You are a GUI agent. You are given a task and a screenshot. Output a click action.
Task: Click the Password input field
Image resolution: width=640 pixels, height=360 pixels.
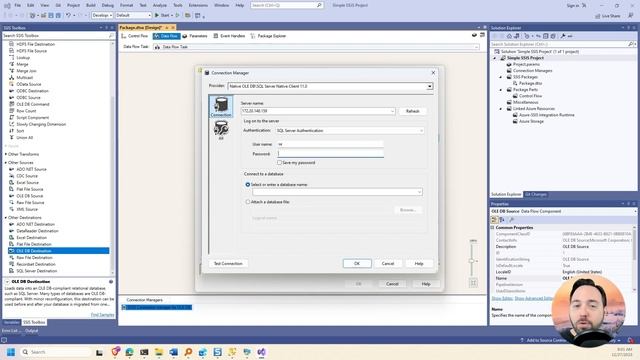point(331,154)
